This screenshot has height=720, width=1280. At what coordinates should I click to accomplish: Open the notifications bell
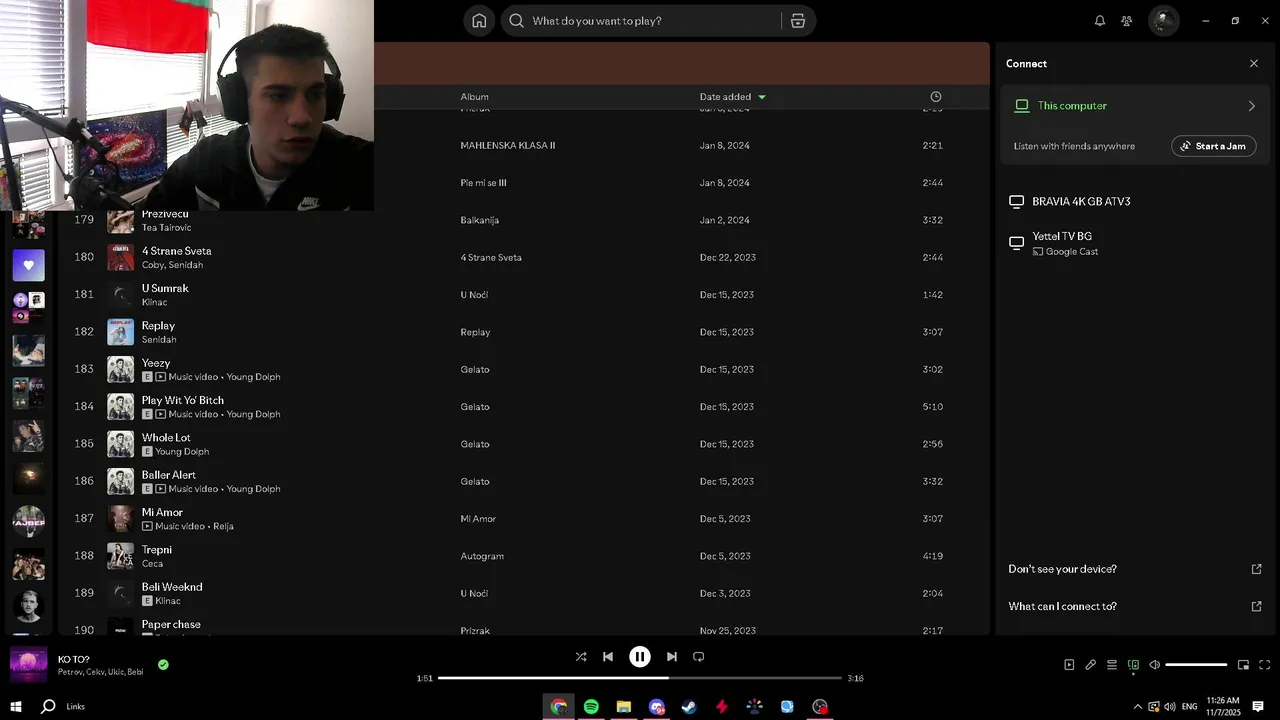click(1100, 21)
